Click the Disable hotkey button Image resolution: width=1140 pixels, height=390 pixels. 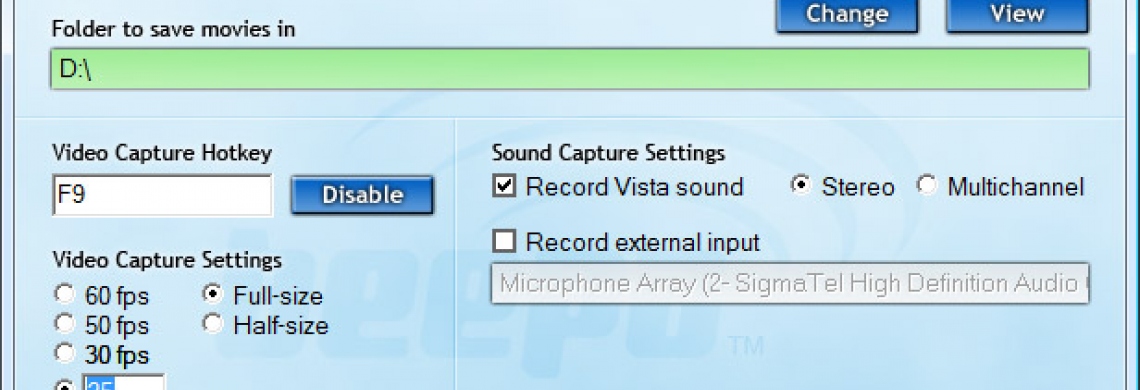click(362, 195)
